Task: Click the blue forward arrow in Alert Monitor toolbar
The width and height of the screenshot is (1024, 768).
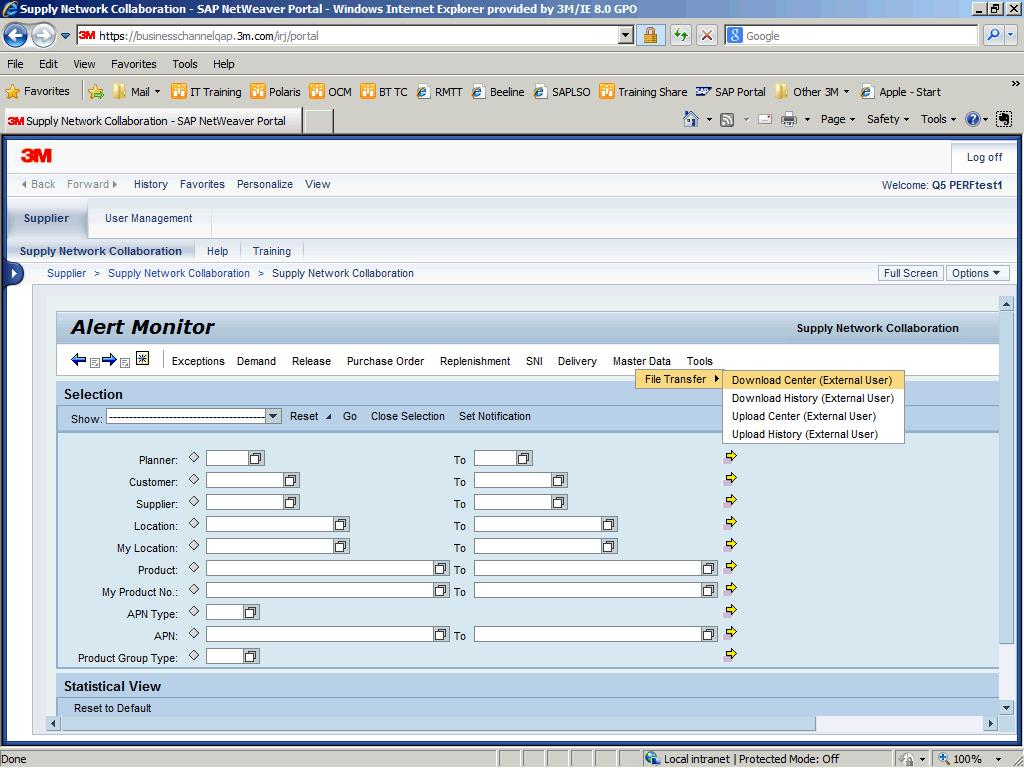Action: [109, 359]
